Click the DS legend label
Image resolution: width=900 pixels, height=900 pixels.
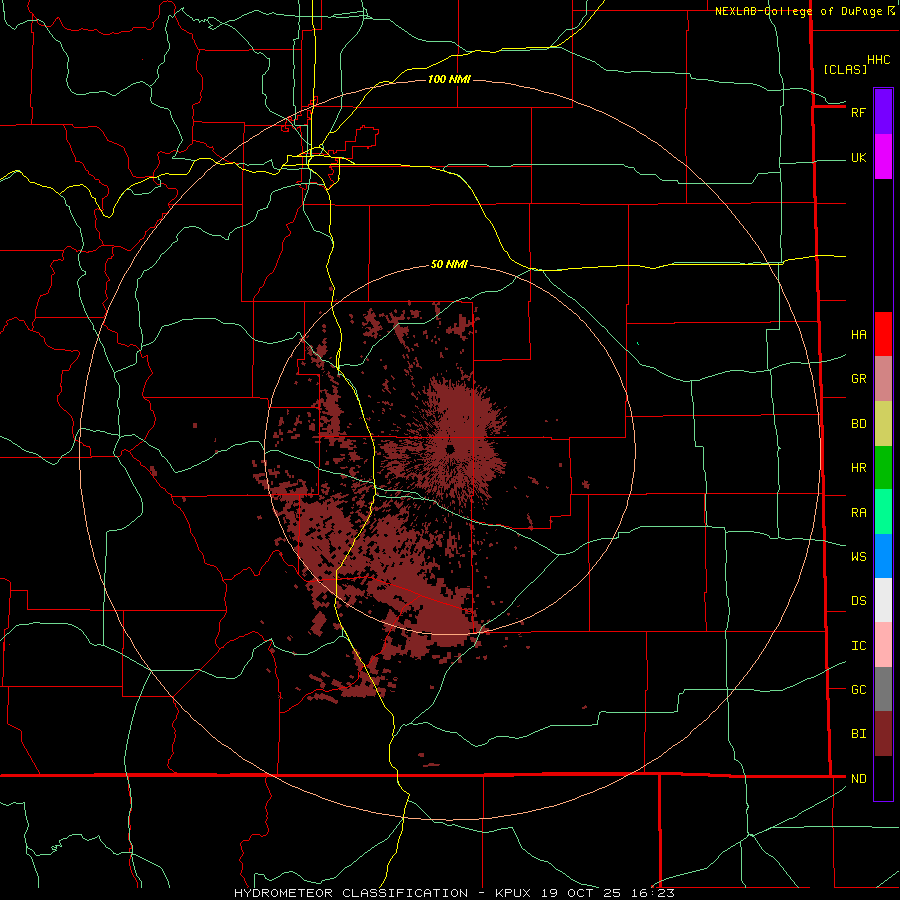(x=858, y=601)
